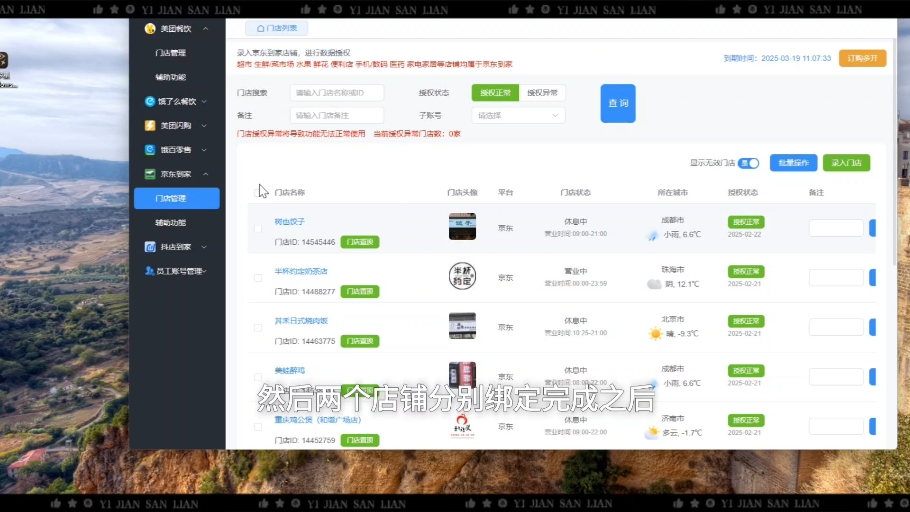Click the 授权状态 column header
Viewport: 910px width, 512px height.
click(743, 192)
